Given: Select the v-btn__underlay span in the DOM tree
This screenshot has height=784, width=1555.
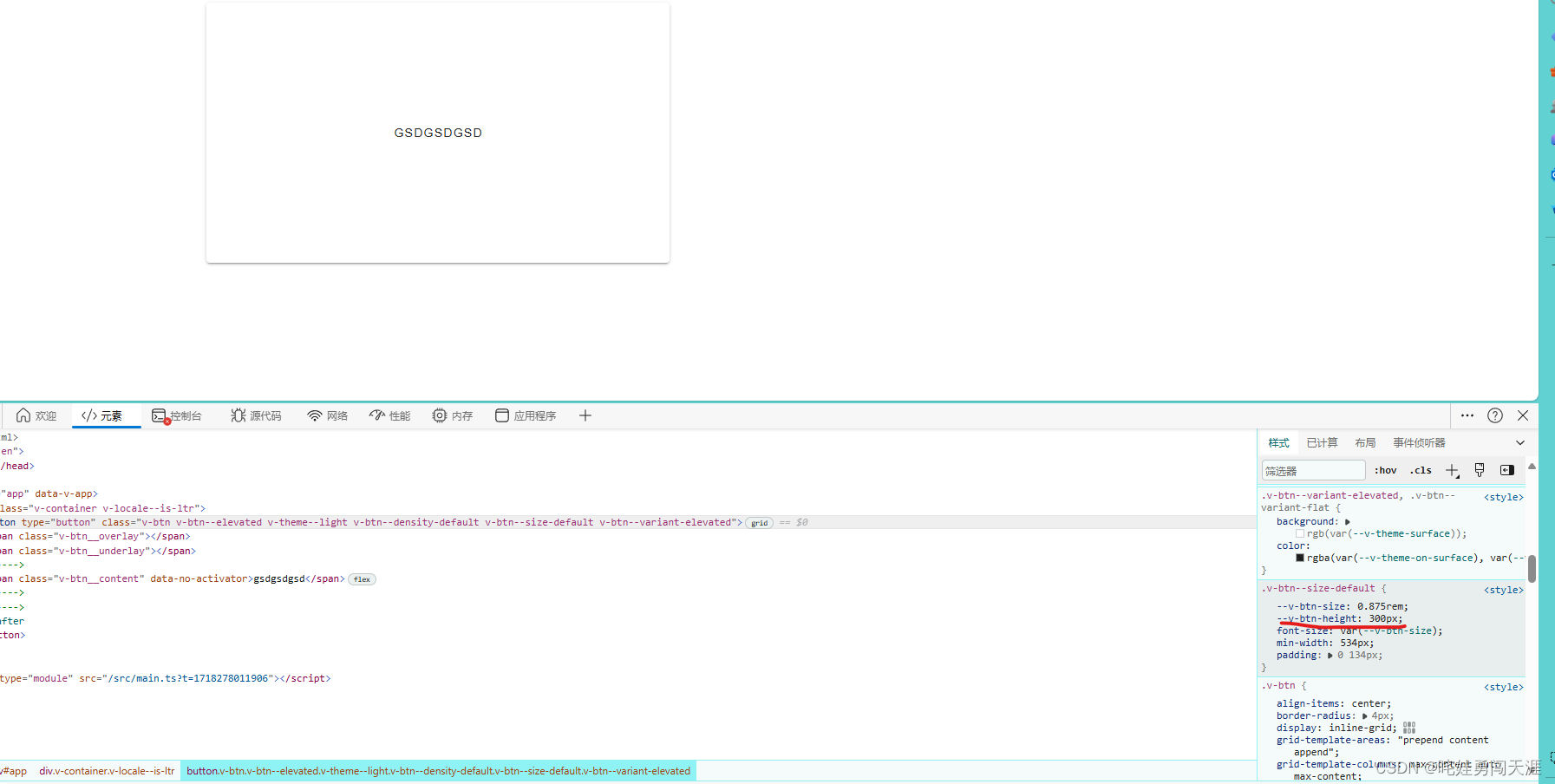Looking at the screenshot, I should [x=628, y=551].
